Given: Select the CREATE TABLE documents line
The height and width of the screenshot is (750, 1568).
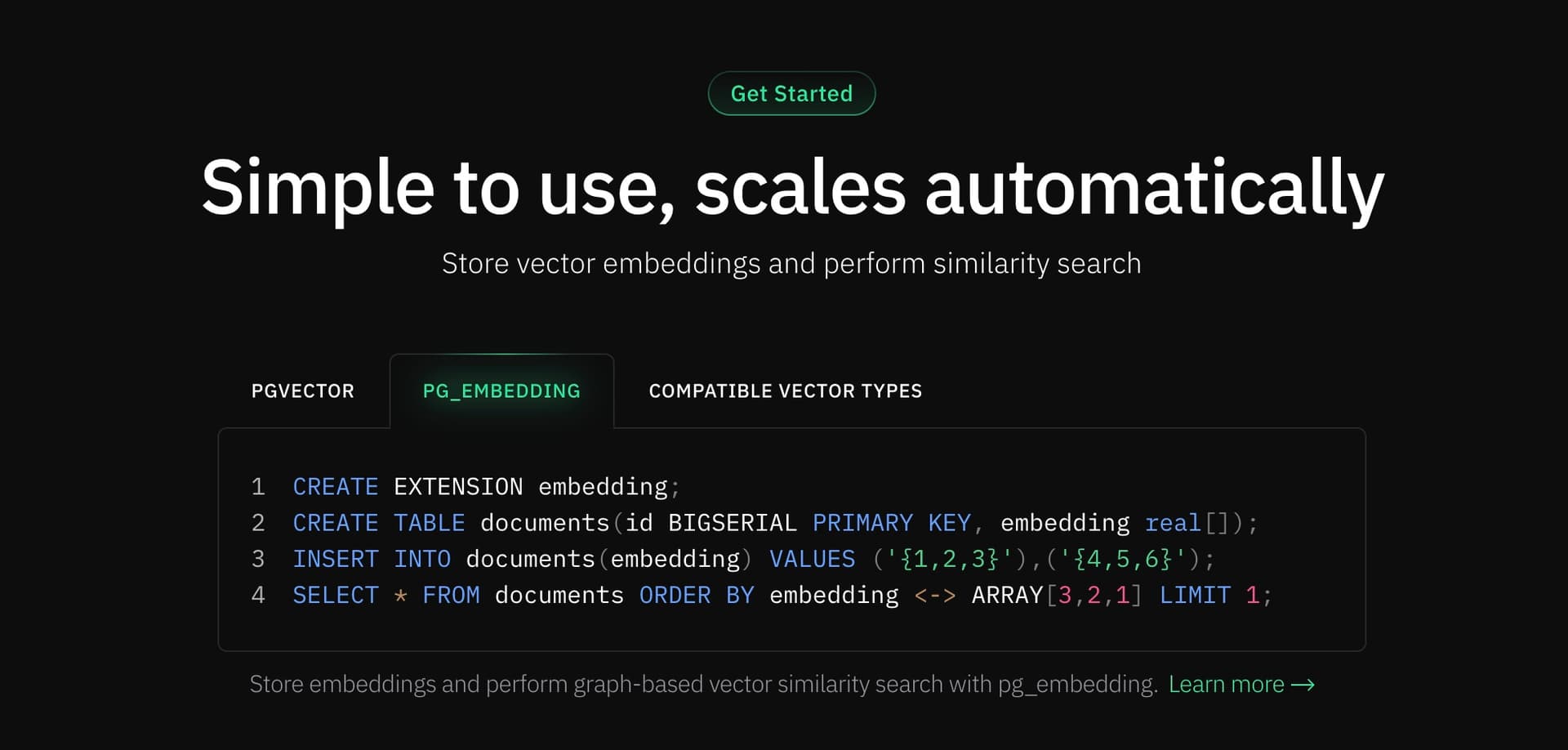Looking at the screenshot, I should (x=776, y=522).
